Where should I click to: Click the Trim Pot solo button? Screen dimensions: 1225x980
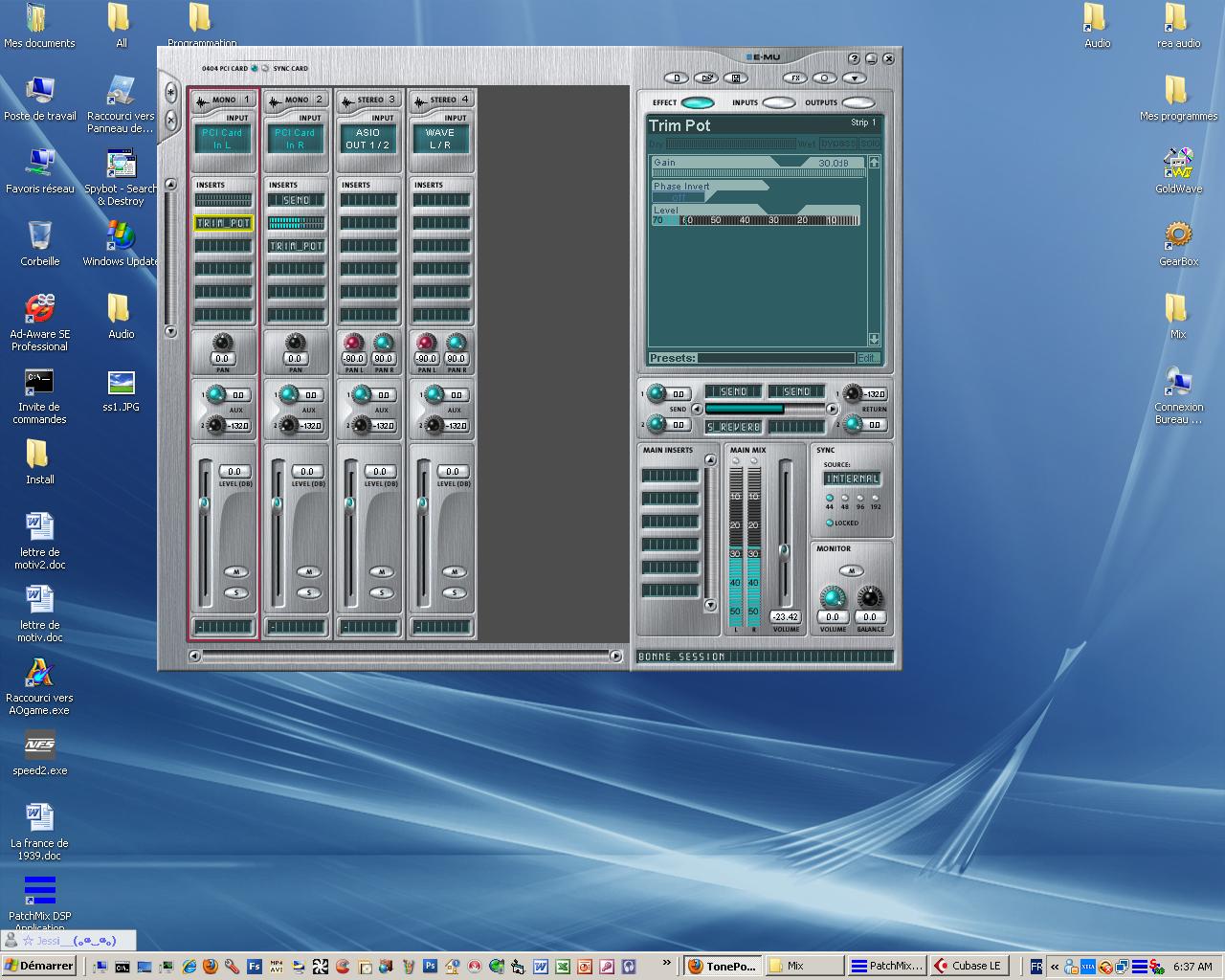click(x=870, y=144)
